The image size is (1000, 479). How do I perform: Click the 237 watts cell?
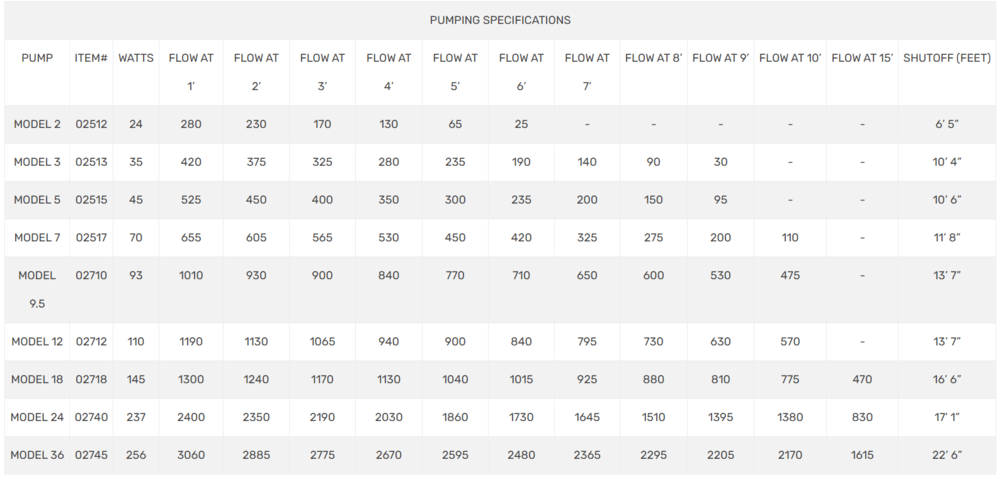tap(136, 417)
